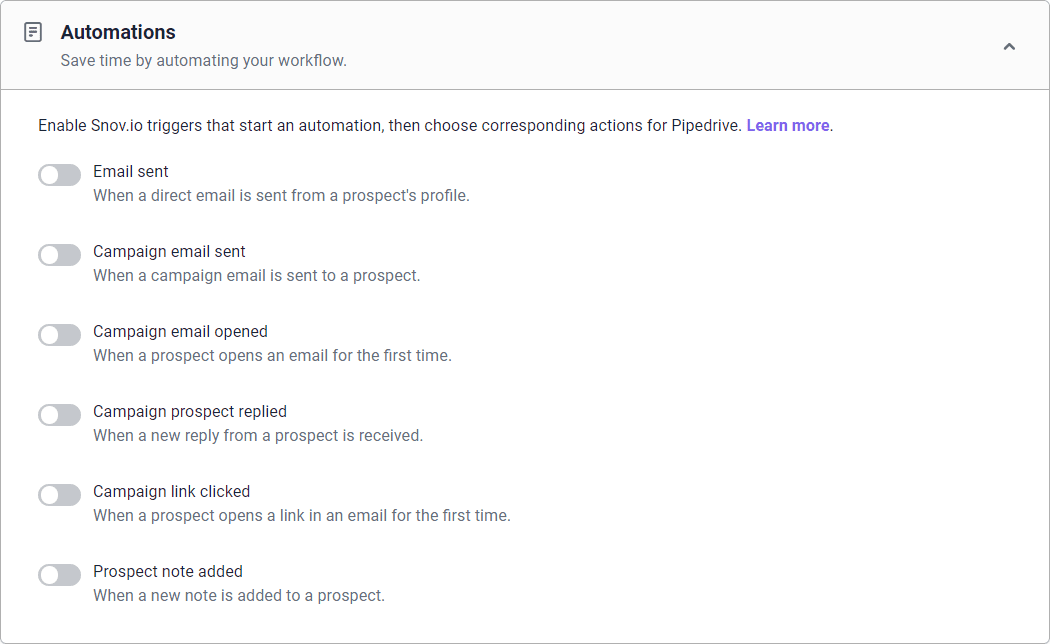Toggle the Campaign email opened switch
Screen dimensions: 1050x644
tap(59, 336)
